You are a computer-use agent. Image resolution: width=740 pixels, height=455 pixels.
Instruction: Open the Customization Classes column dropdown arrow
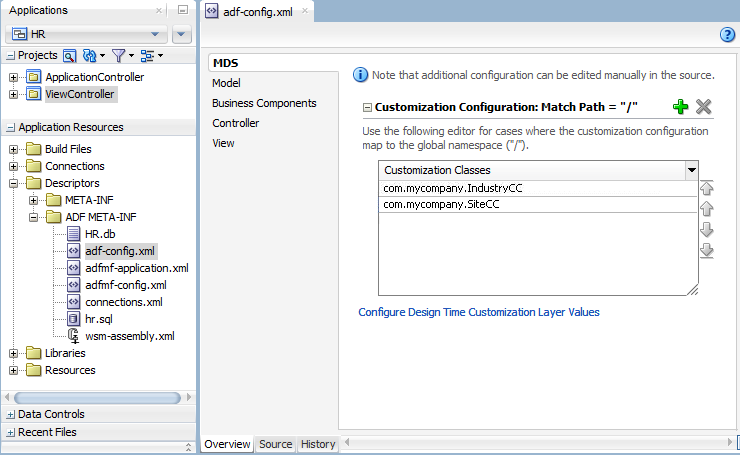pos(691,170)
